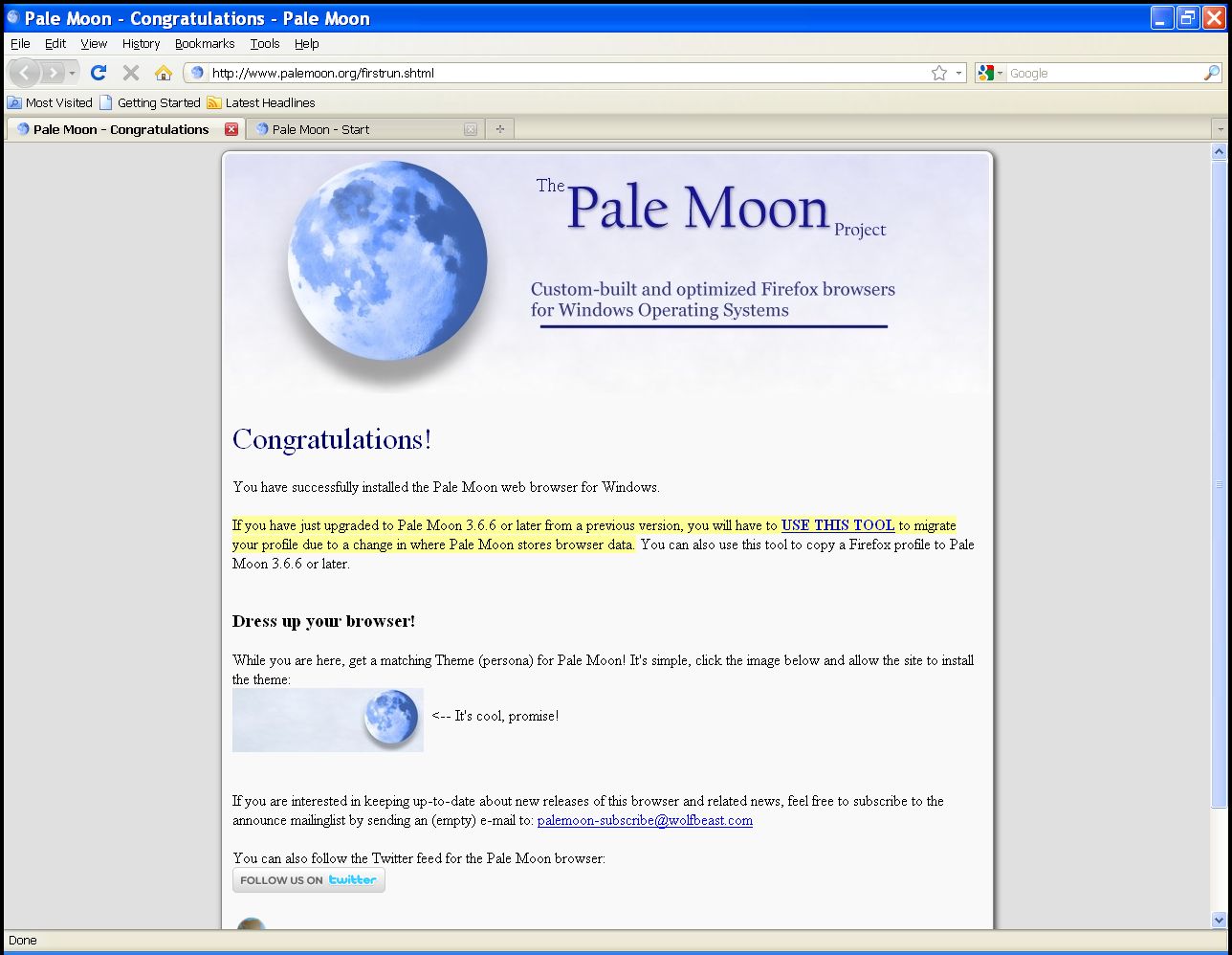Click the Stop loading X icon
The height and width of the screenshot is (955, 1232).
coord(131,73)
